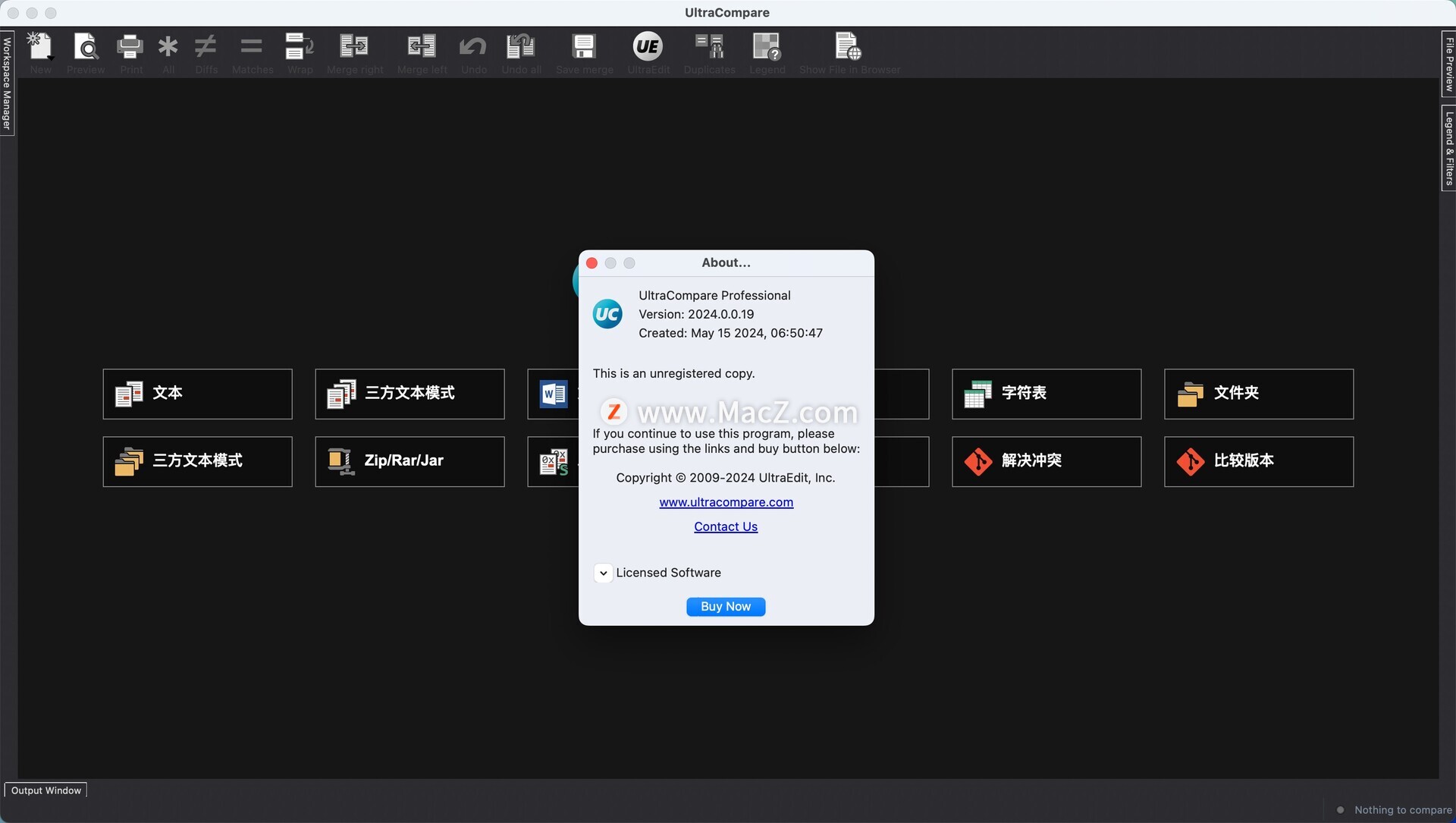
Task: Click the Buy Now button
Action: 726,607
